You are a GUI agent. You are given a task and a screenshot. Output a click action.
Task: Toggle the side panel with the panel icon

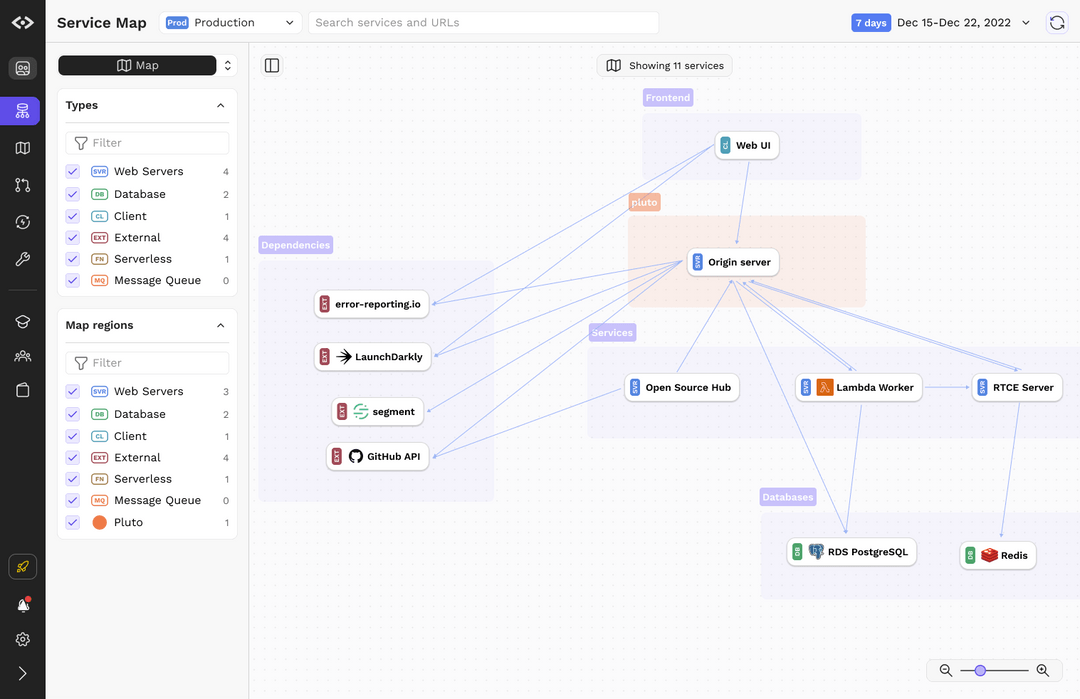pos(271,64)
